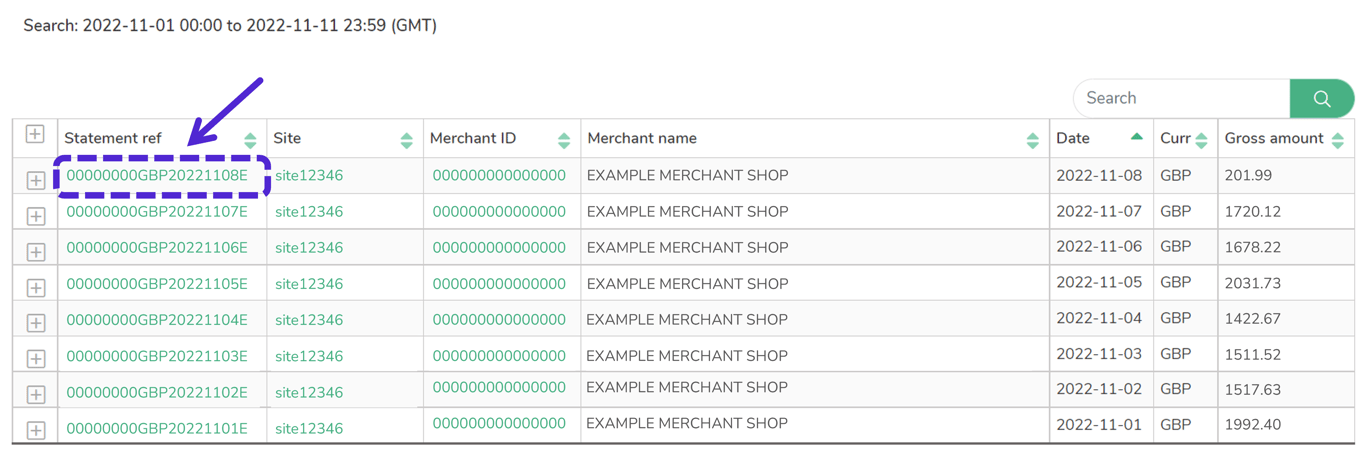Sort by Merchant name column arrows

pyautogui.click(x=1032, y=140)
